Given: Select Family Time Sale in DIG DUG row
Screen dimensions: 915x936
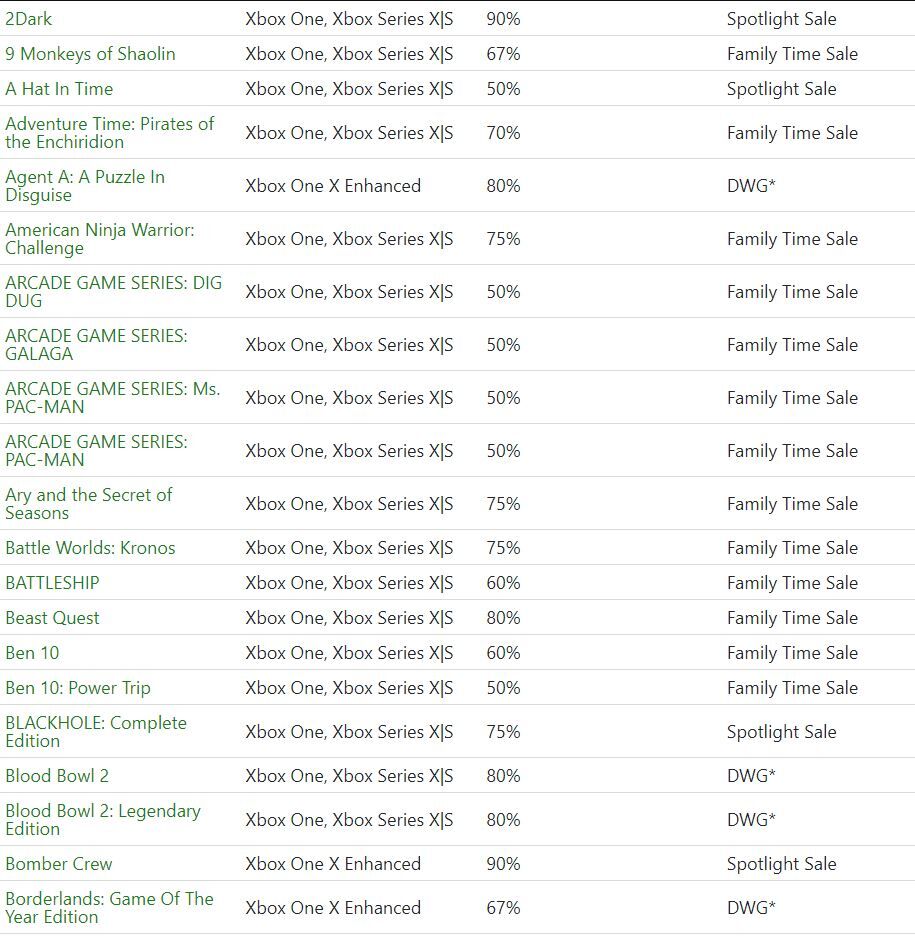Looking at the screenshot, I should pos(792,292).
